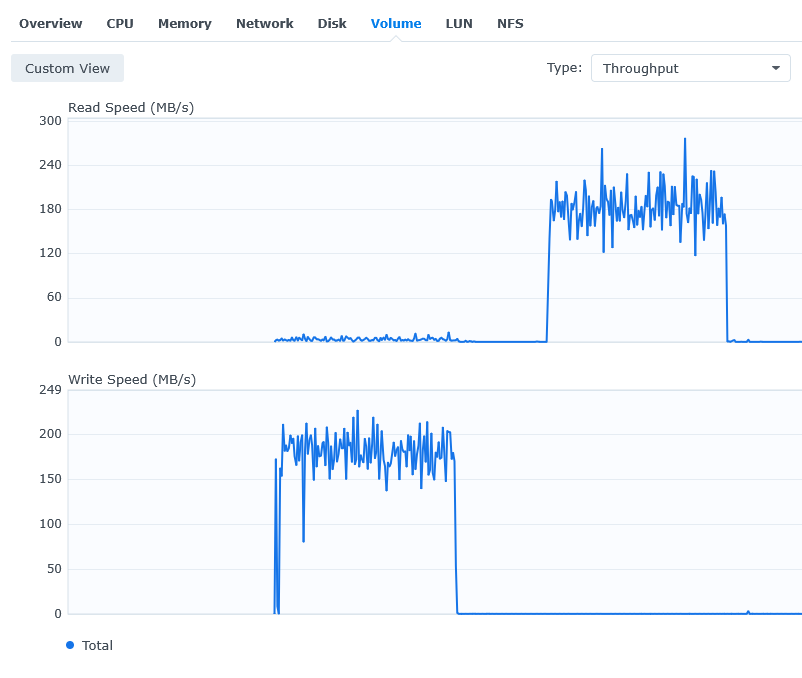Click the tallest read speed peak

(x=685, y=139)
